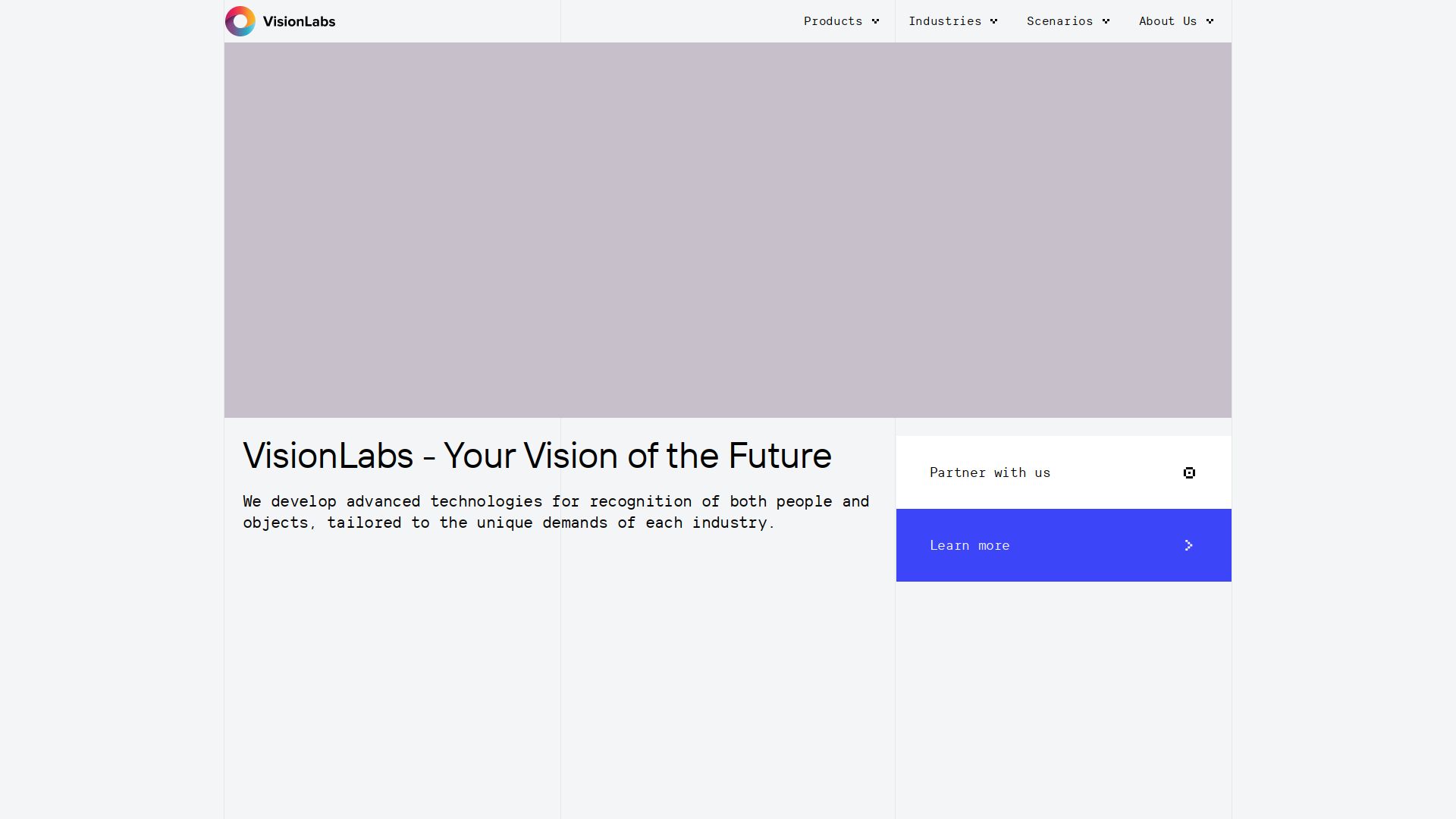The image size is (1456, 819).
Task: Select the target icon beside Partner with us
Action: tap(1189, 472)
